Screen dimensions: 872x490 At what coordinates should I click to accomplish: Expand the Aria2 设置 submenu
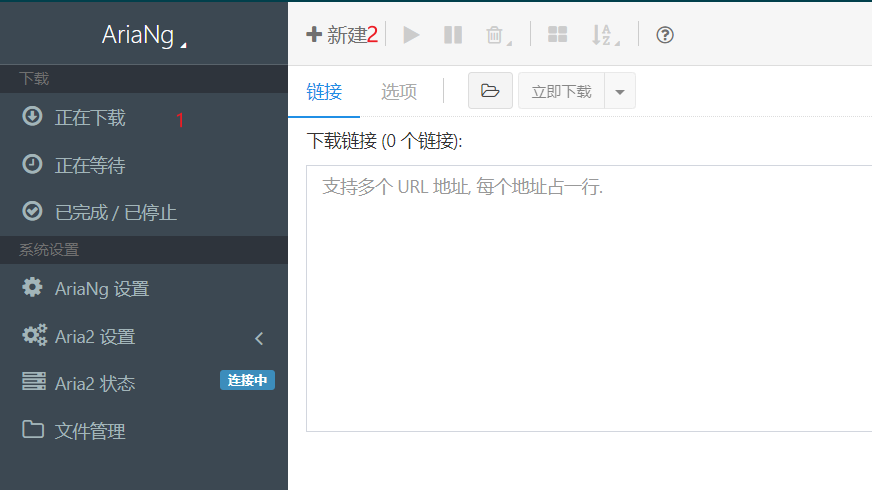tap(143, 336)
